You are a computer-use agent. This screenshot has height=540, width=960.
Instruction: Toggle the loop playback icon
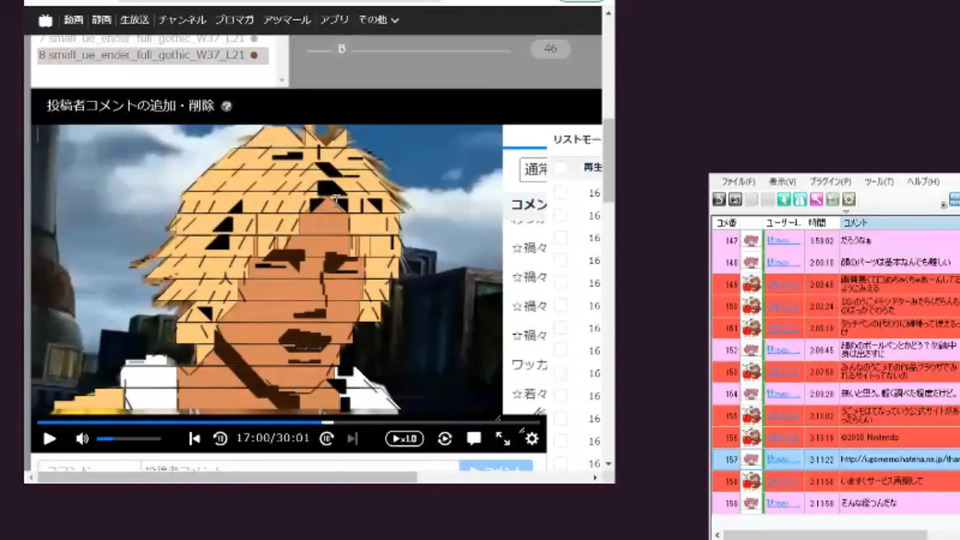pos(445,438)
